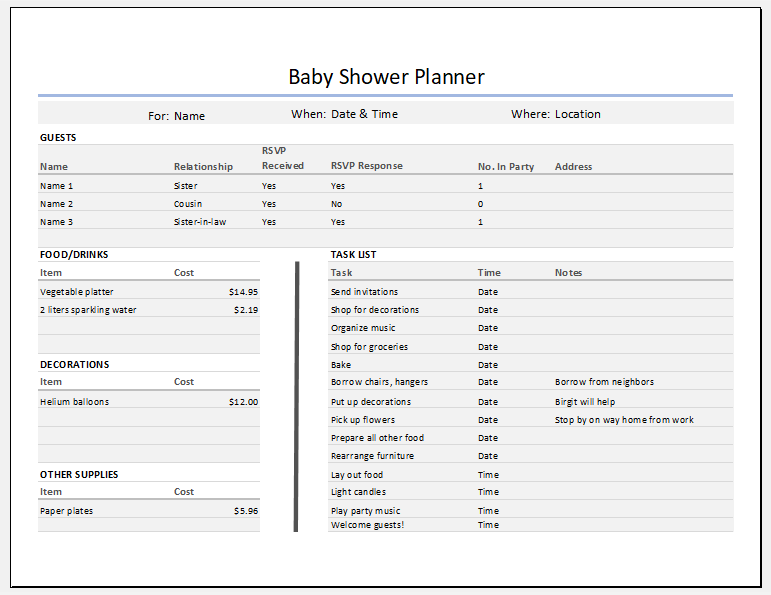Select the Name 2 guest cell

click(x=57, y=204)
